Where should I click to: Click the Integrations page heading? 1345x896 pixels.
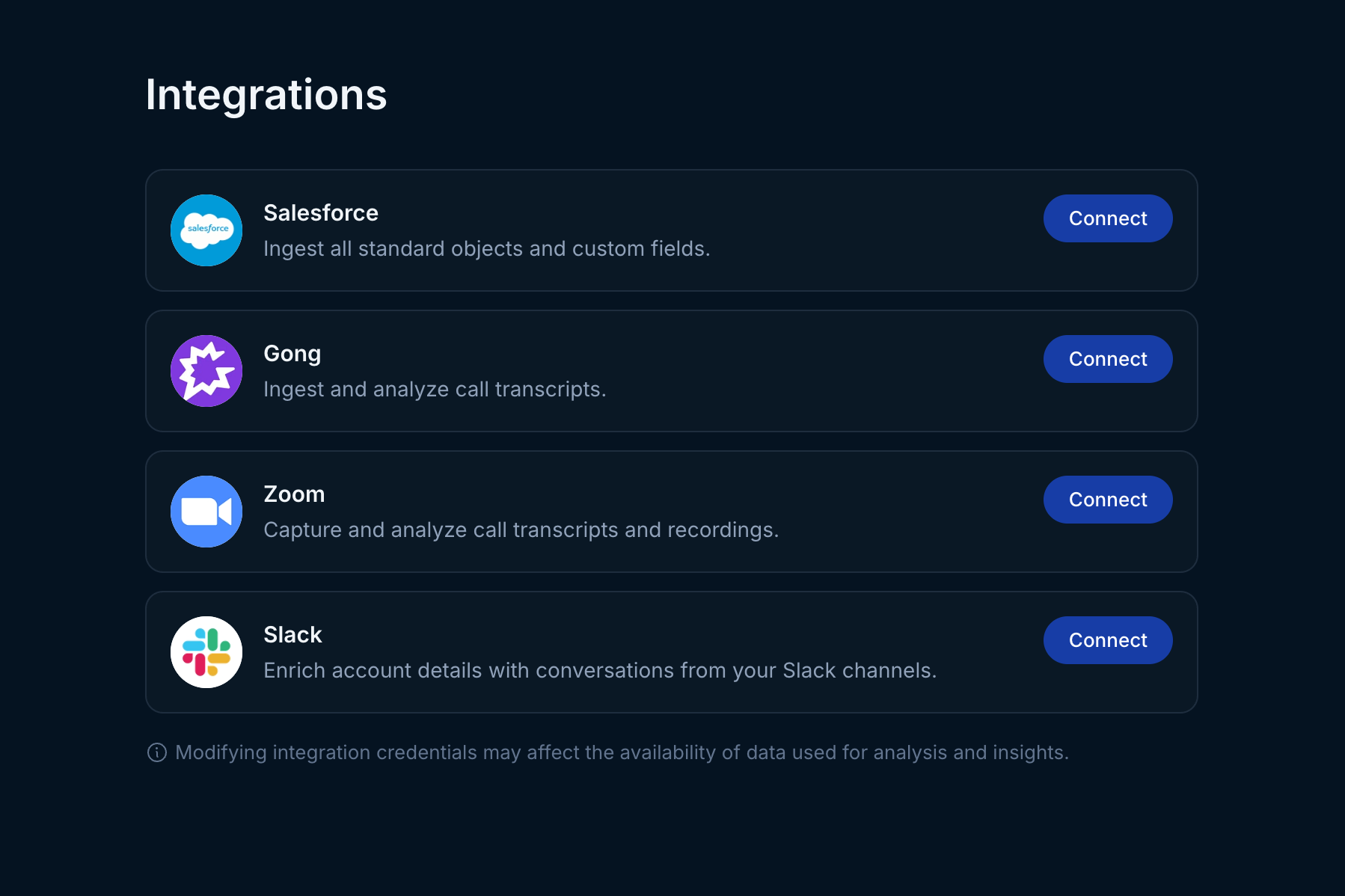tap(266, 96)
